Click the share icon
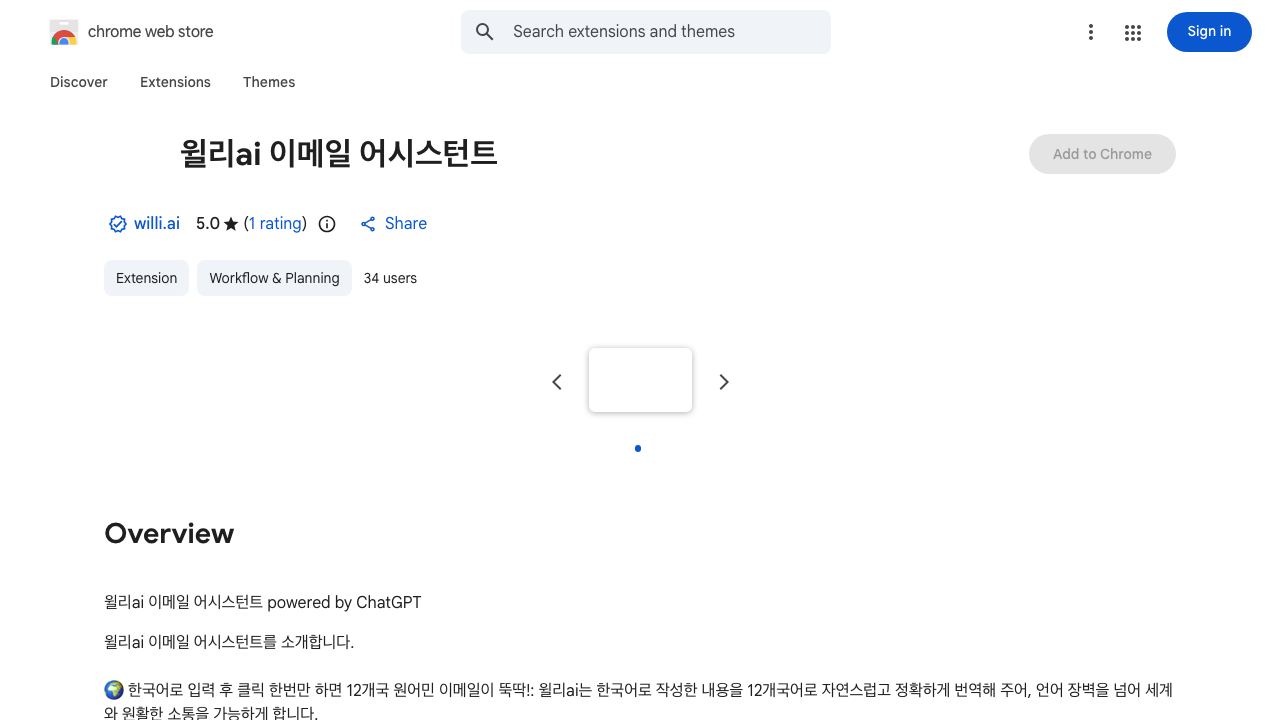This screenshot has width=1280, height=720. (368, 224)
